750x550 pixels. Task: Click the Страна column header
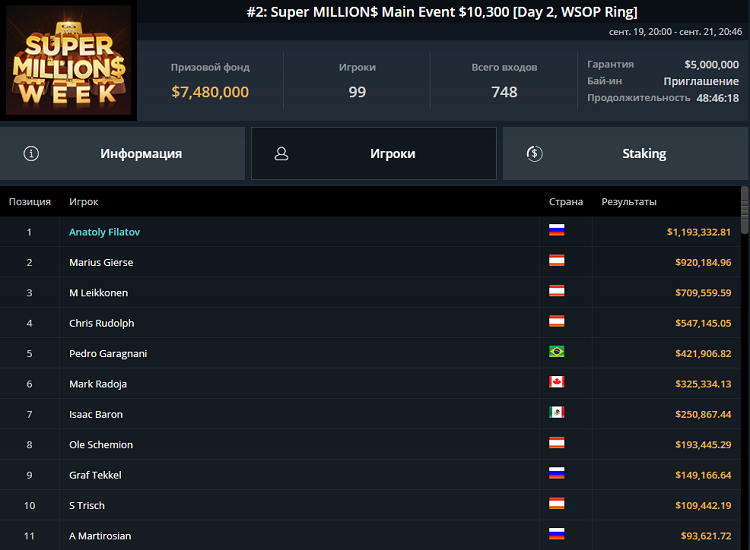tap(566, 202)
